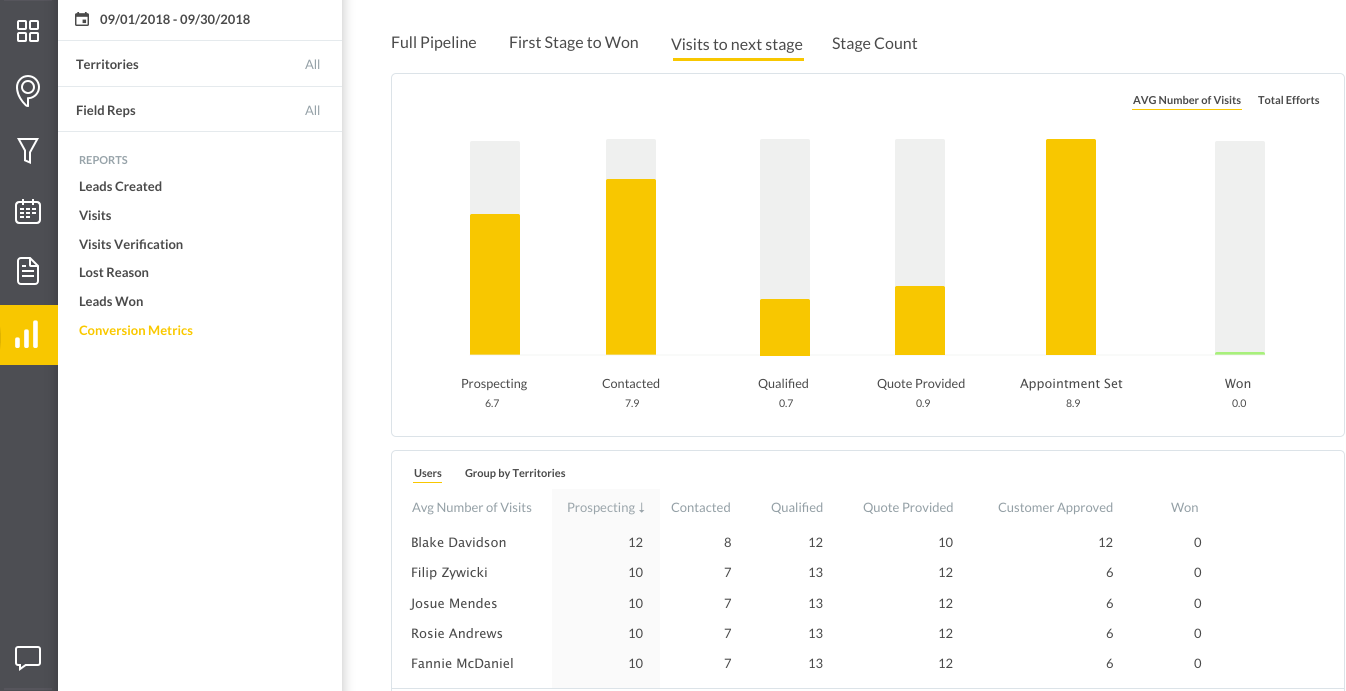Click the Avg Number of Visits header

(x=471, y=507)
